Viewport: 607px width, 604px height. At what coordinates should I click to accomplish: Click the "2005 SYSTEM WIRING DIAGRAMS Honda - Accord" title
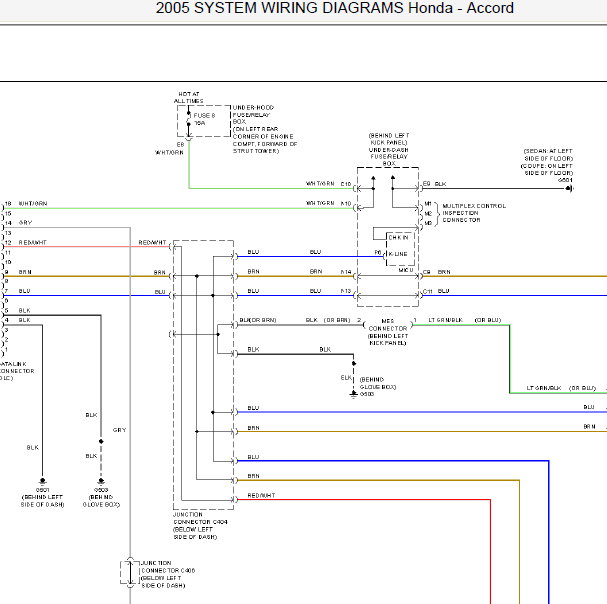[334, 8]
